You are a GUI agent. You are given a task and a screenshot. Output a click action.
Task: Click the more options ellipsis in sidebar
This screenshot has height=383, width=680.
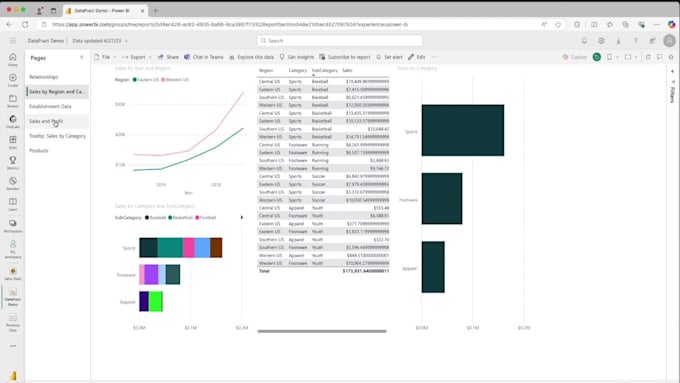13,346
